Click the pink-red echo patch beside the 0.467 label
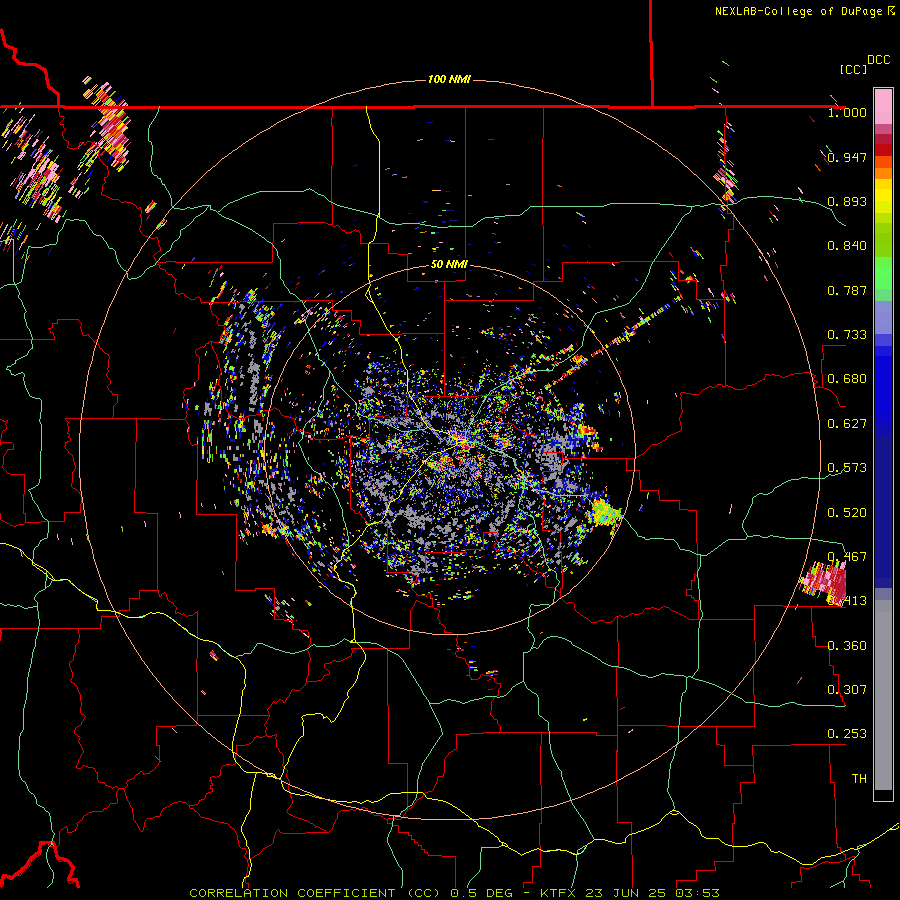 pos(825,583)
